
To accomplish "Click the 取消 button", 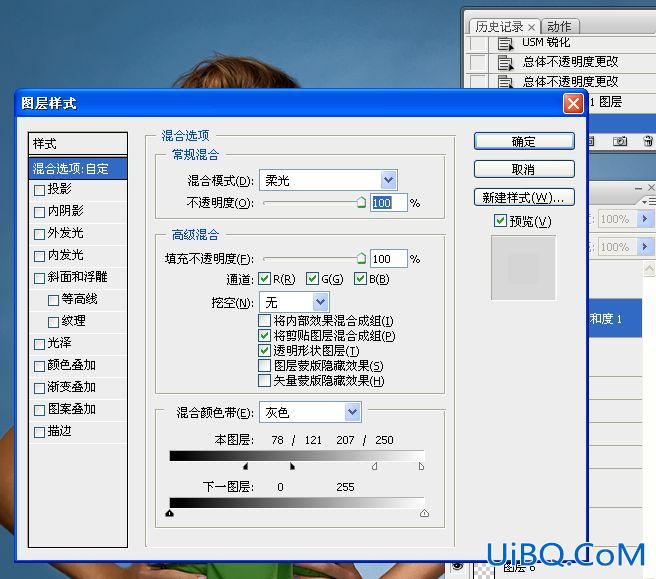I will (524, 169).
